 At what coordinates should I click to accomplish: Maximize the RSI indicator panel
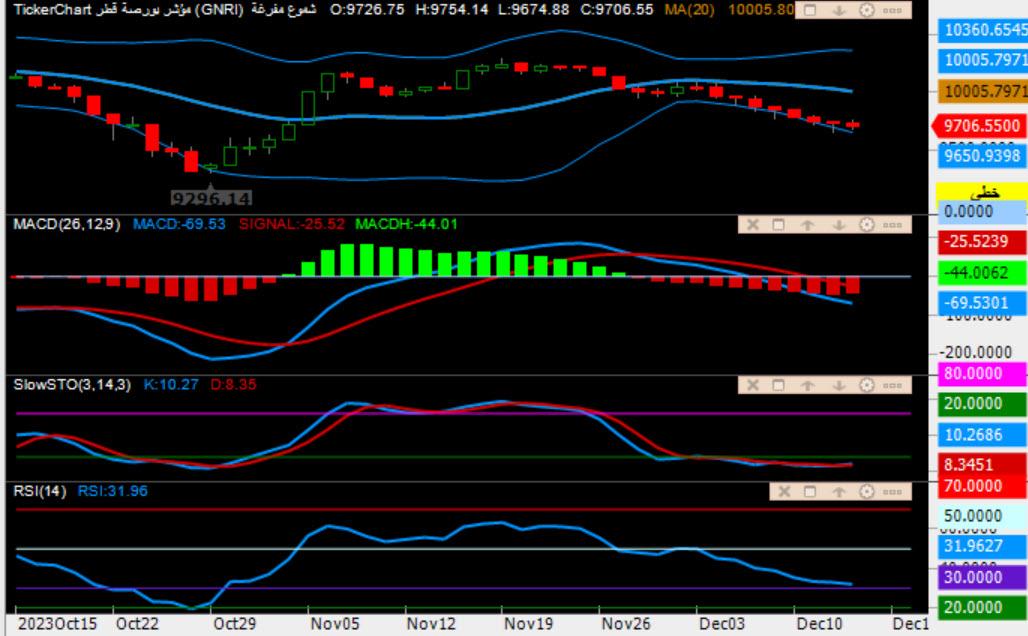tap(810, 492)
